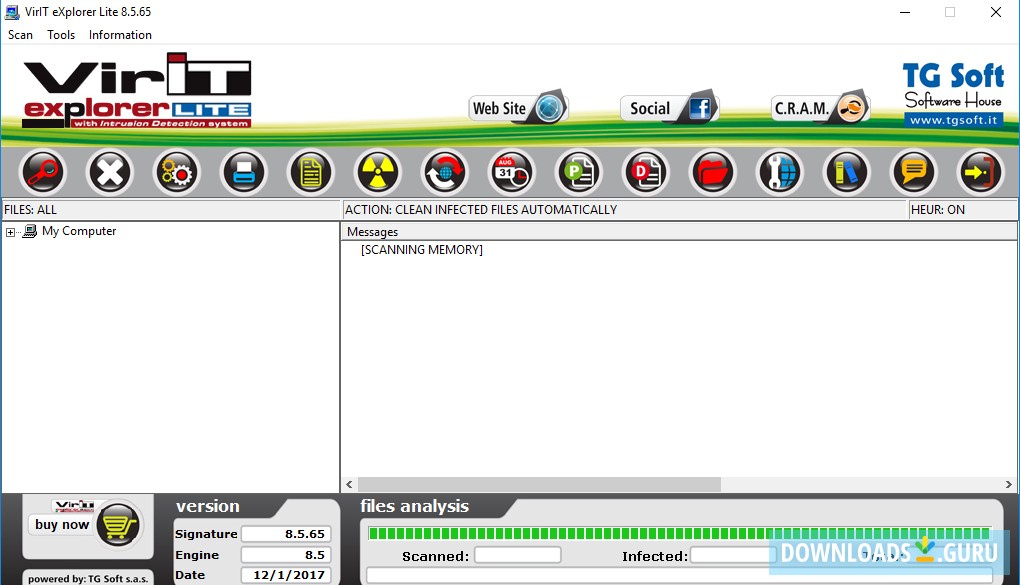Select My Computer in the tree
Image resolution: width=1020 pixels, height=585 pixels.
pyautogui.click(x=79, y=231)
